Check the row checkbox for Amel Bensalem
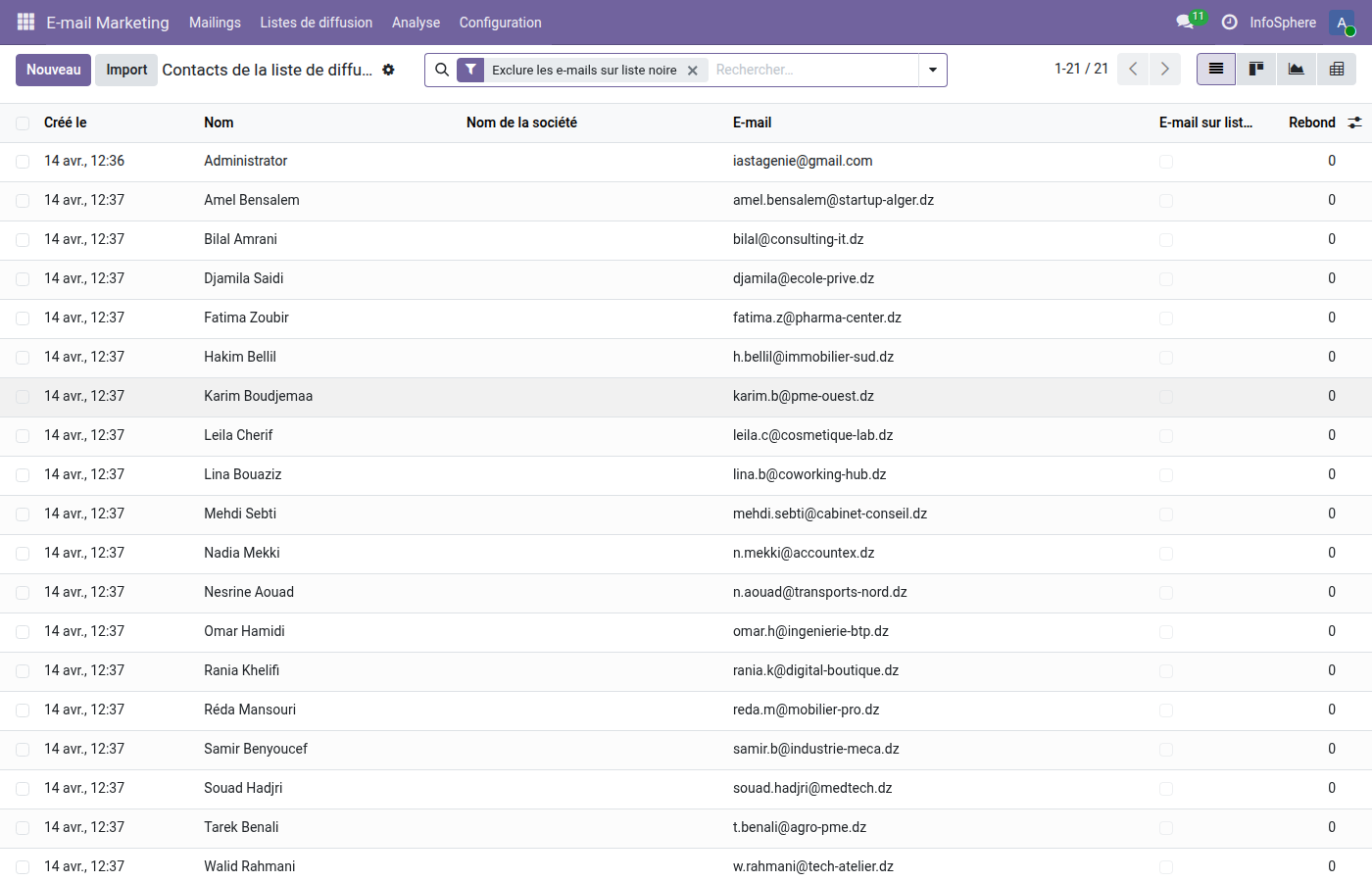This screenshot has height=882, width=1372. 22,200
